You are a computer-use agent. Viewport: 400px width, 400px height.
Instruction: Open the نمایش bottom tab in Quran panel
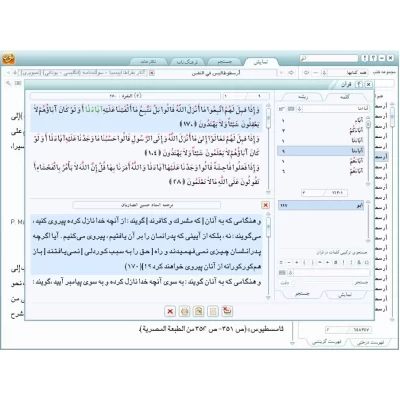(345, 295)
